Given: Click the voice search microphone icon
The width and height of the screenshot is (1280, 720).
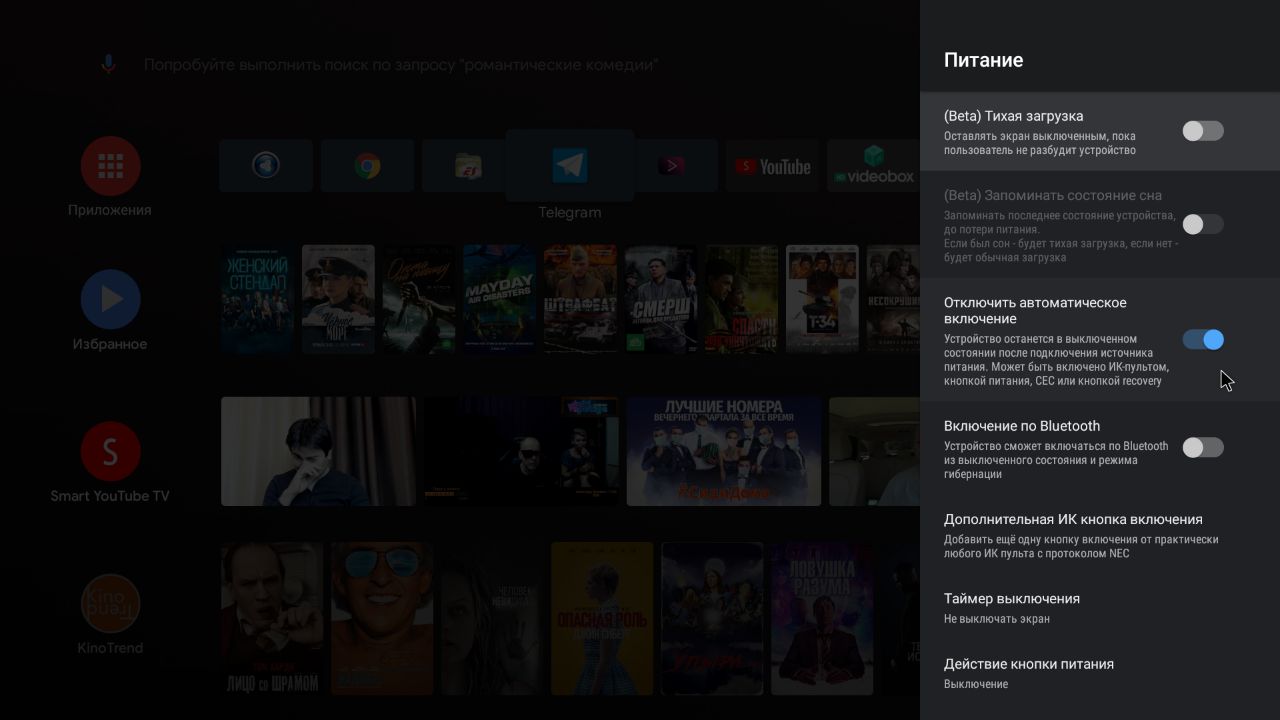Looking at the screenshot, I should (109, 65).
